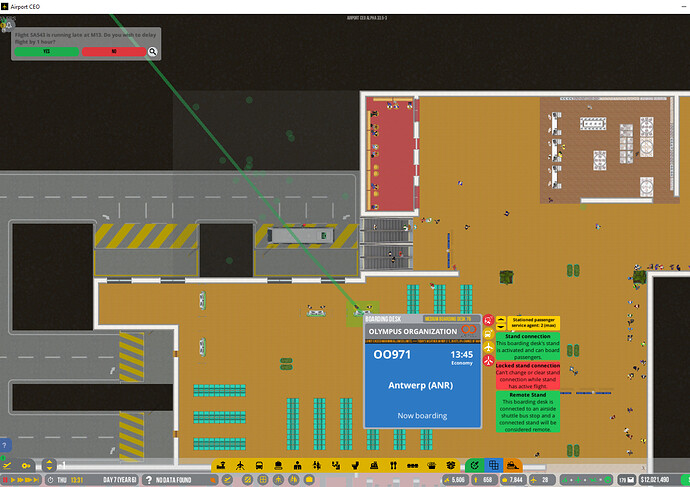The width and height of the screenshot is (690, 487).
Task: Click the question mark info icon
Action: click(149, 480)
